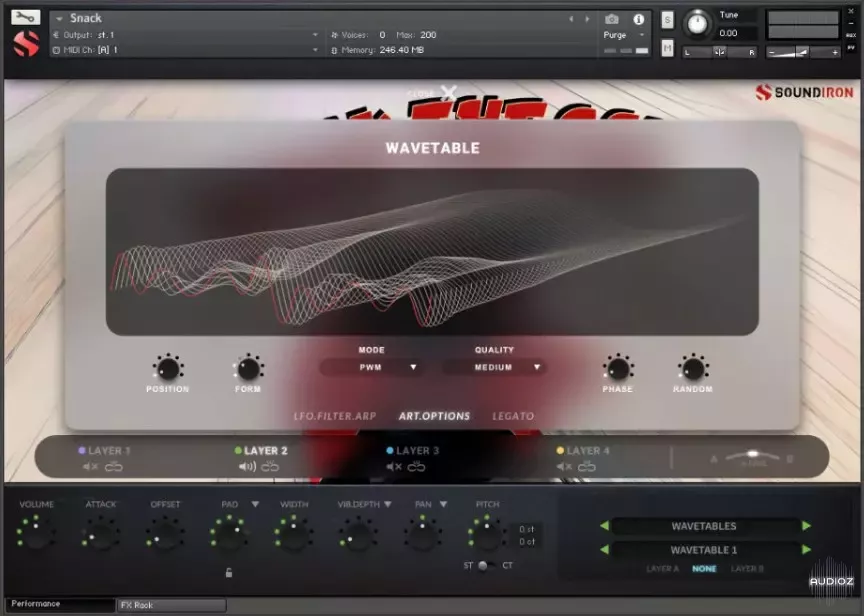This screenshot has height=616, width=864.
Task: Click the padlock icon below the Pad knob
Action: (229, 572)
